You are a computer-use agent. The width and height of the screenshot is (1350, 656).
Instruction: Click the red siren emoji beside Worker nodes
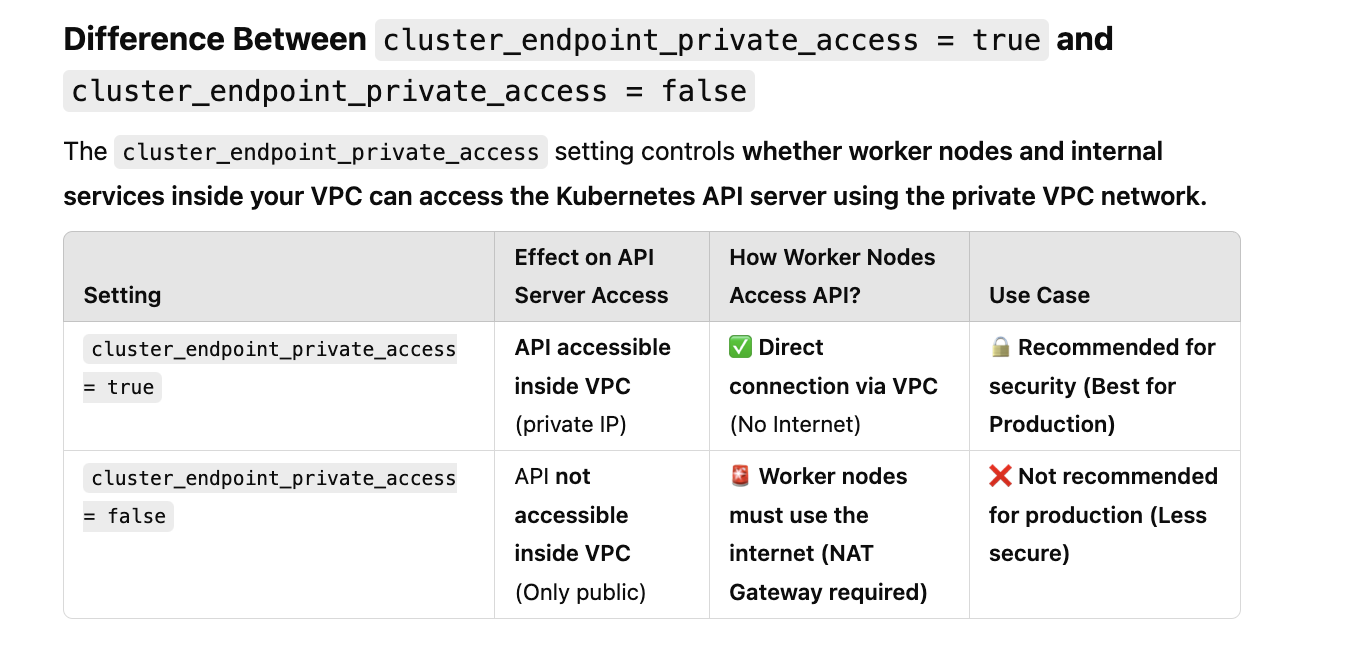coord(740,477)
